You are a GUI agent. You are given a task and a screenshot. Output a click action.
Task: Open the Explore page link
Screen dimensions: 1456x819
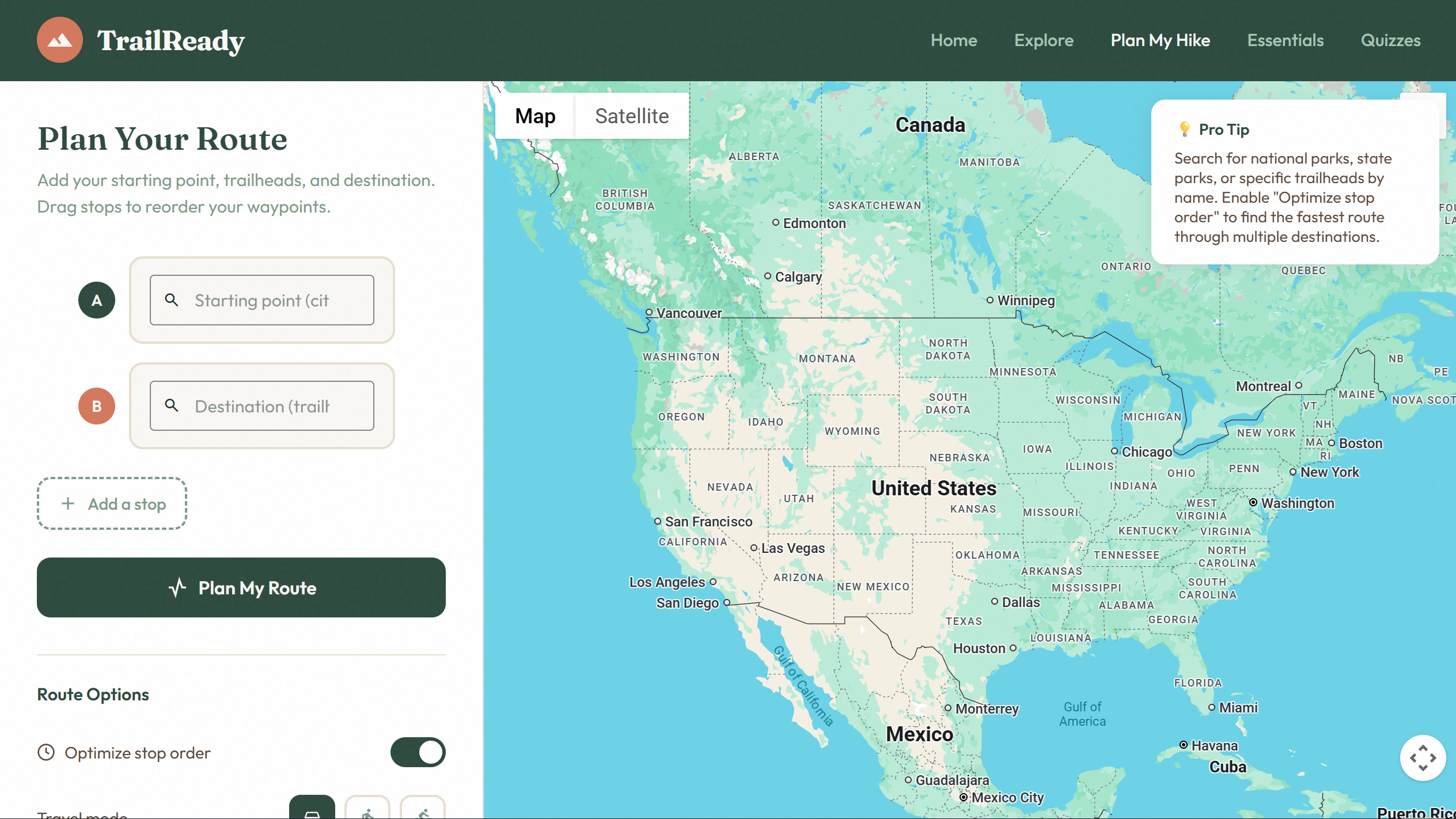click(1044, 40)
